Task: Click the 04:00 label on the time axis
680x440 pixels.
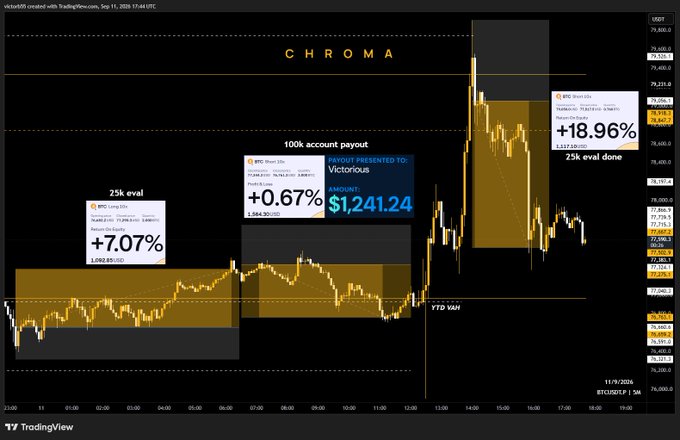Action: pos(164,408)
